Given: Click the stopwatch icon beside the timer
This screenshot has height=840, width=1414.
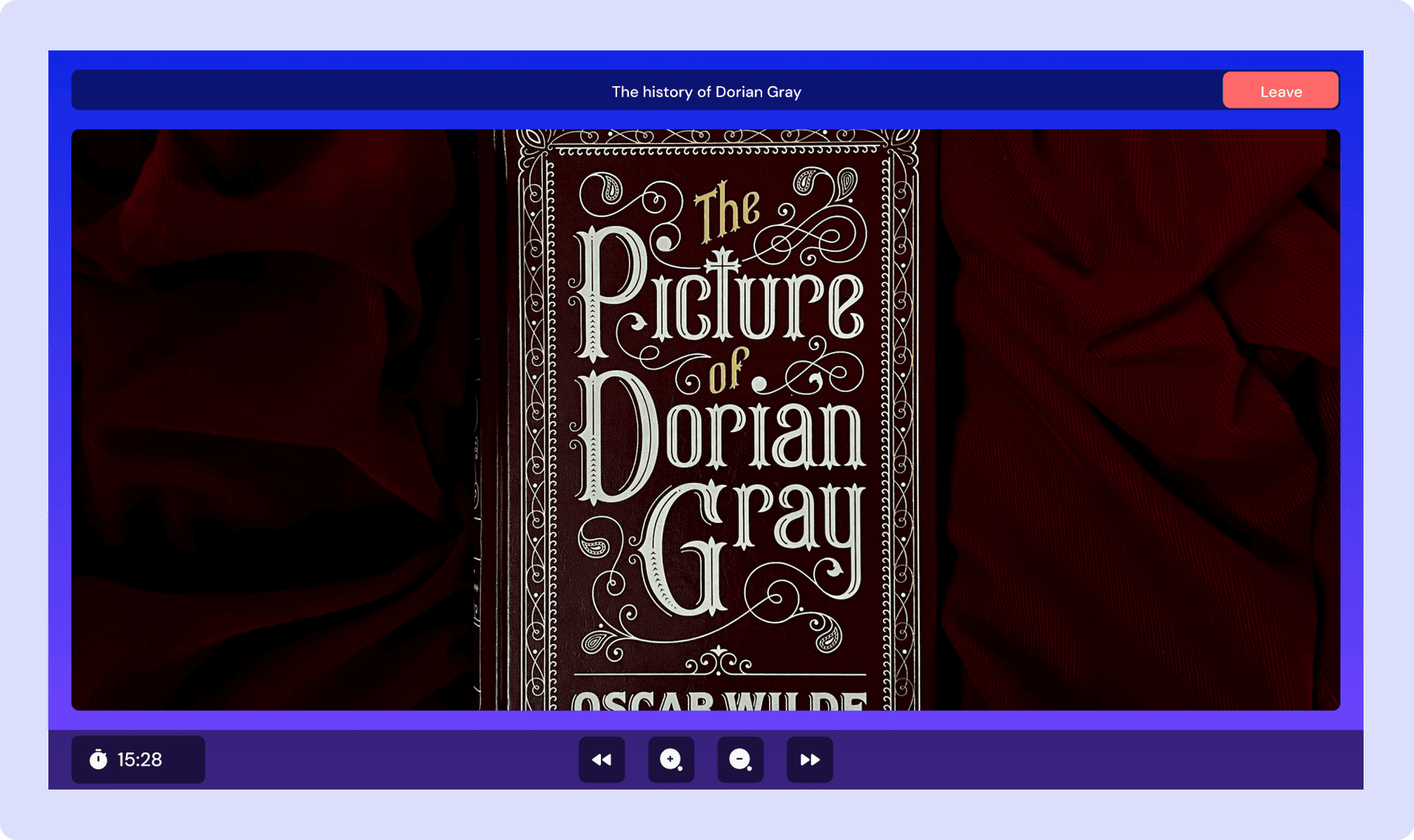Looking at the screenshot, I should [99, 759].
